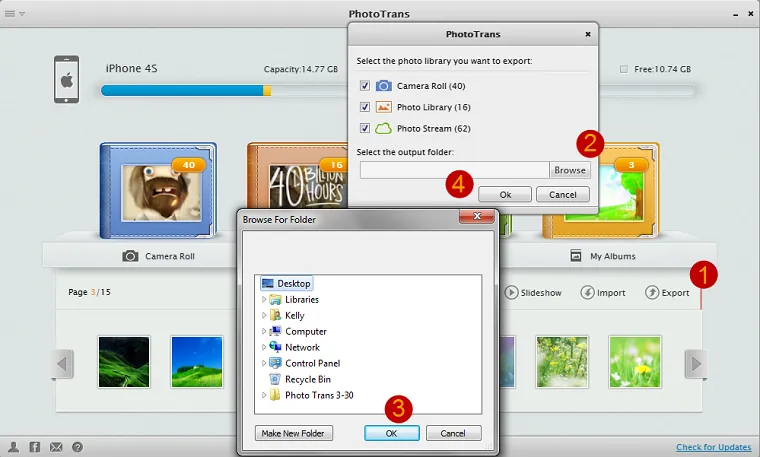Click Make New Folder button

tap(294, 433)
